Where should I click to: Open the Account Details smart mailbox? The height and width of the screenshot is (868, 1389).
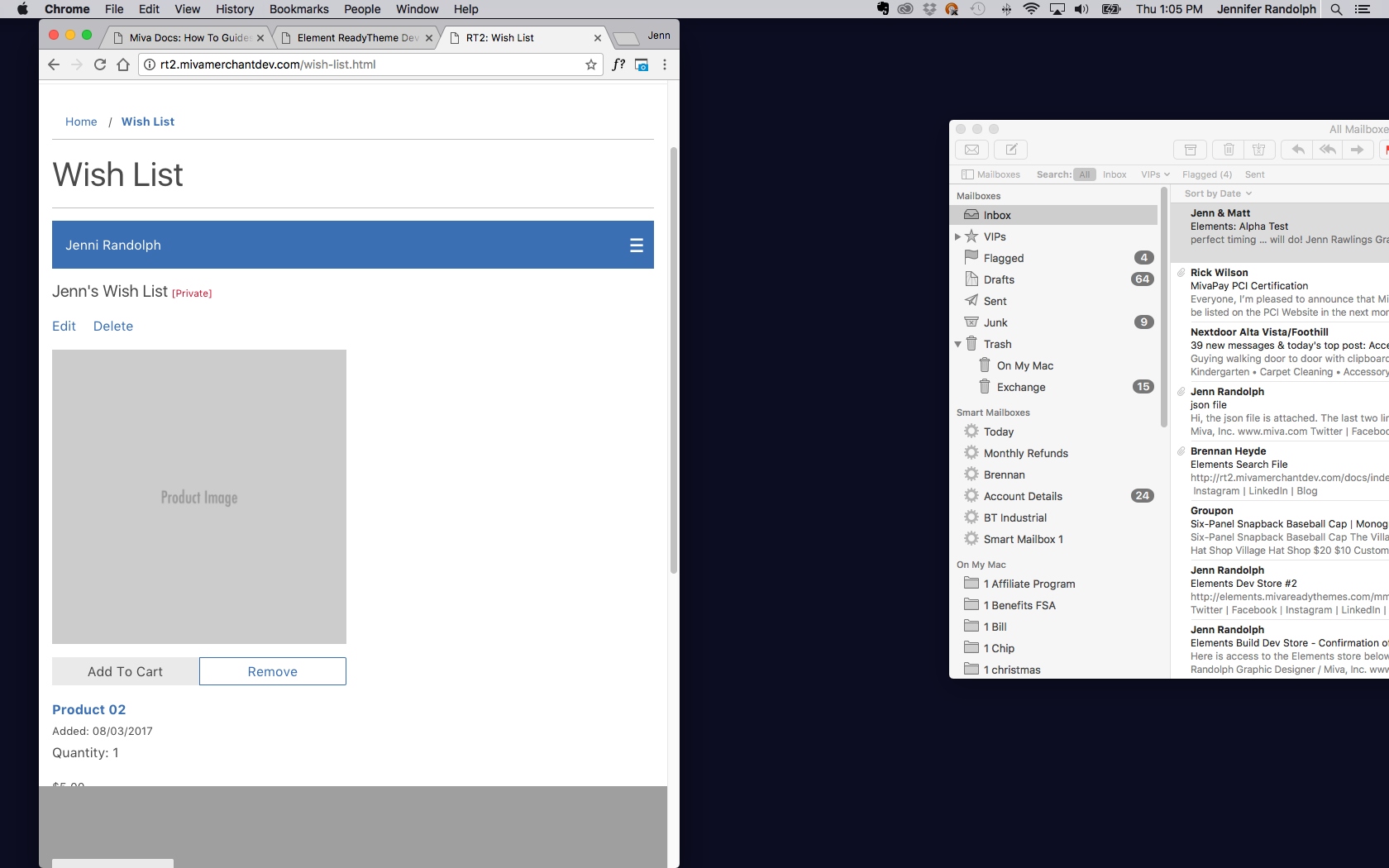(1055, 497)
